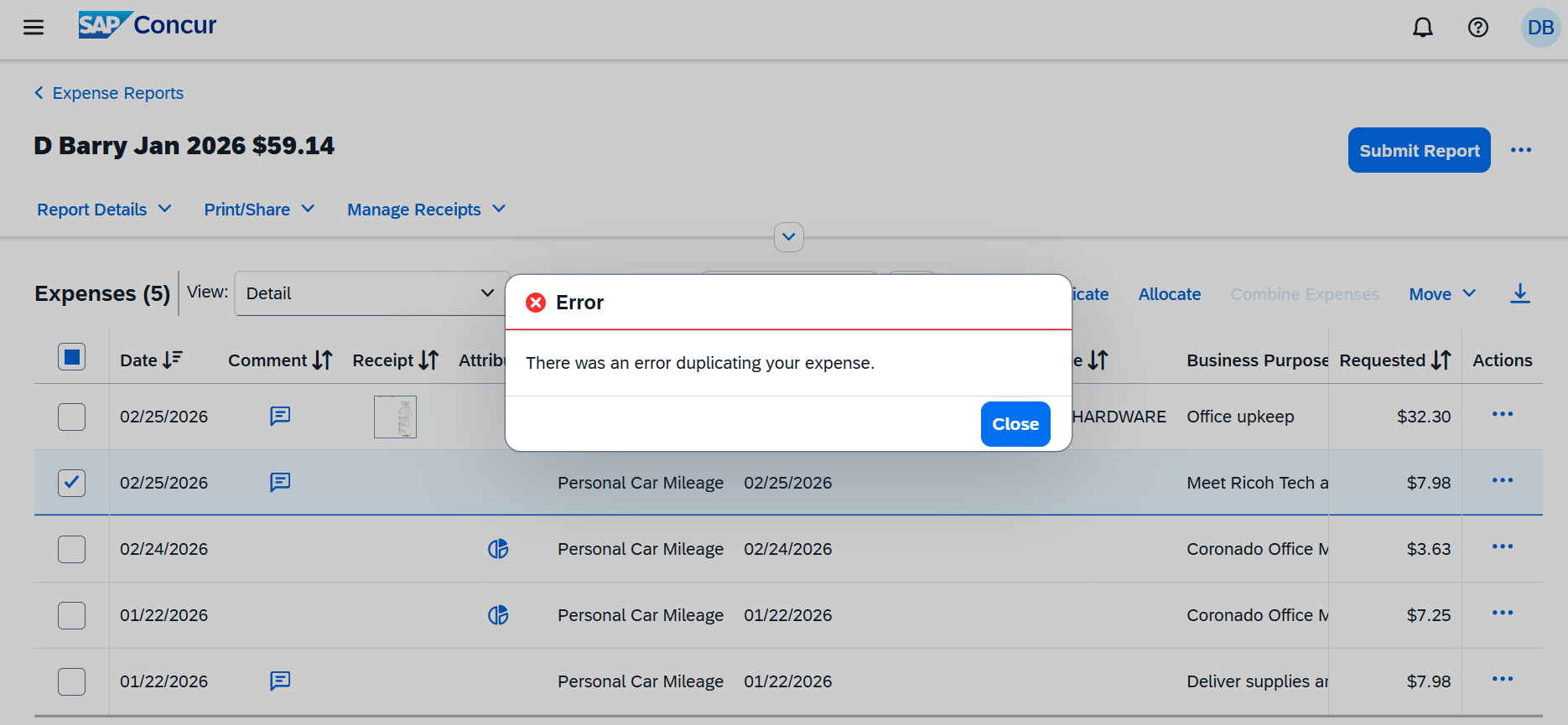
Task: Click Coronado Office text on the $3.63 row
Action: [x=1258, y=549]
